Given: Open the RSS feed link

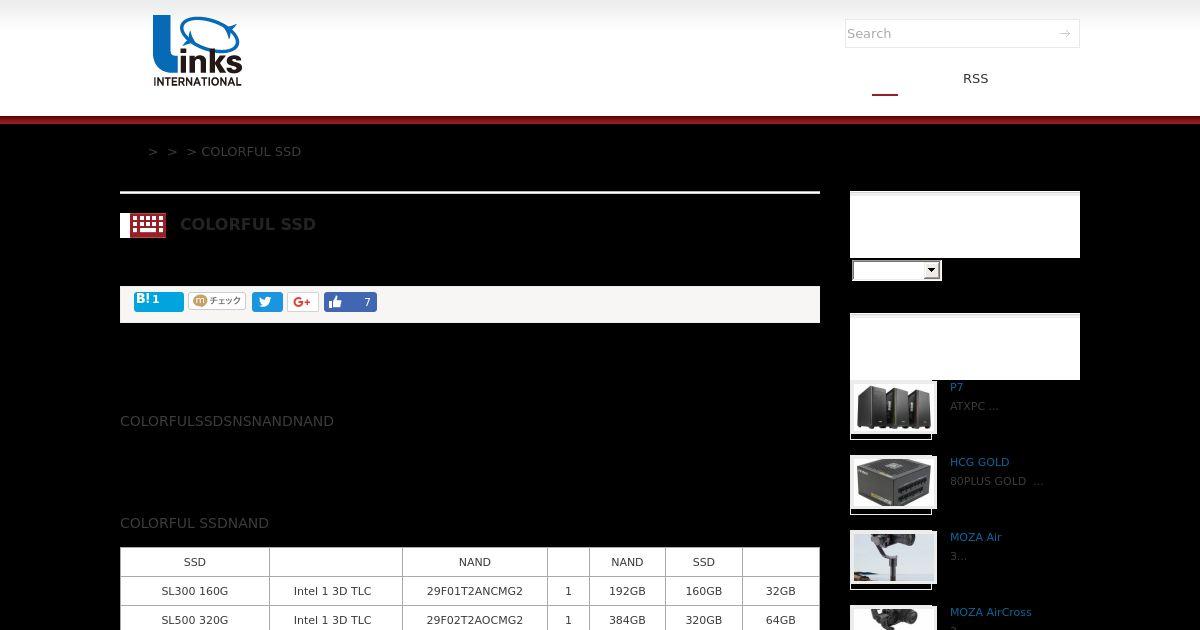Looking at the screenshot, I should click(975, 78).
